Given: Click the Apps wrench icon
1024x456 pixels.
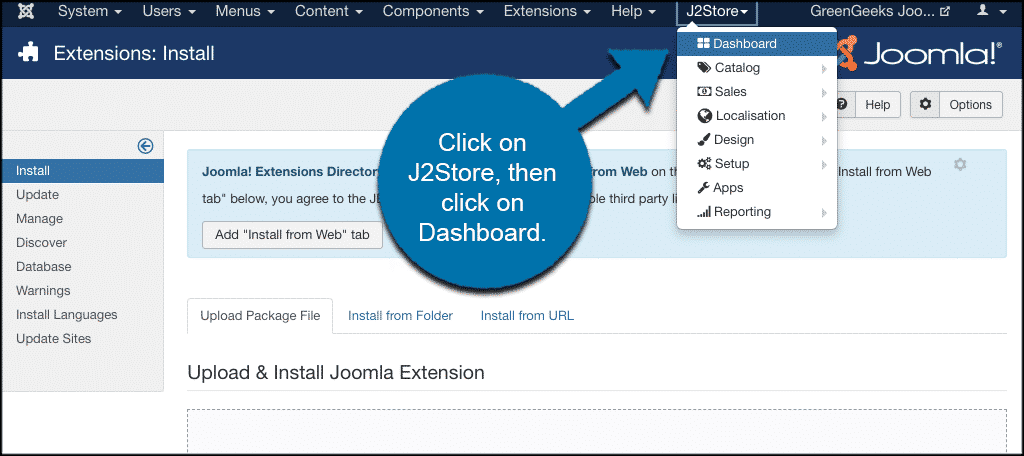Looking at the screenshot, I should click(704, 188).
